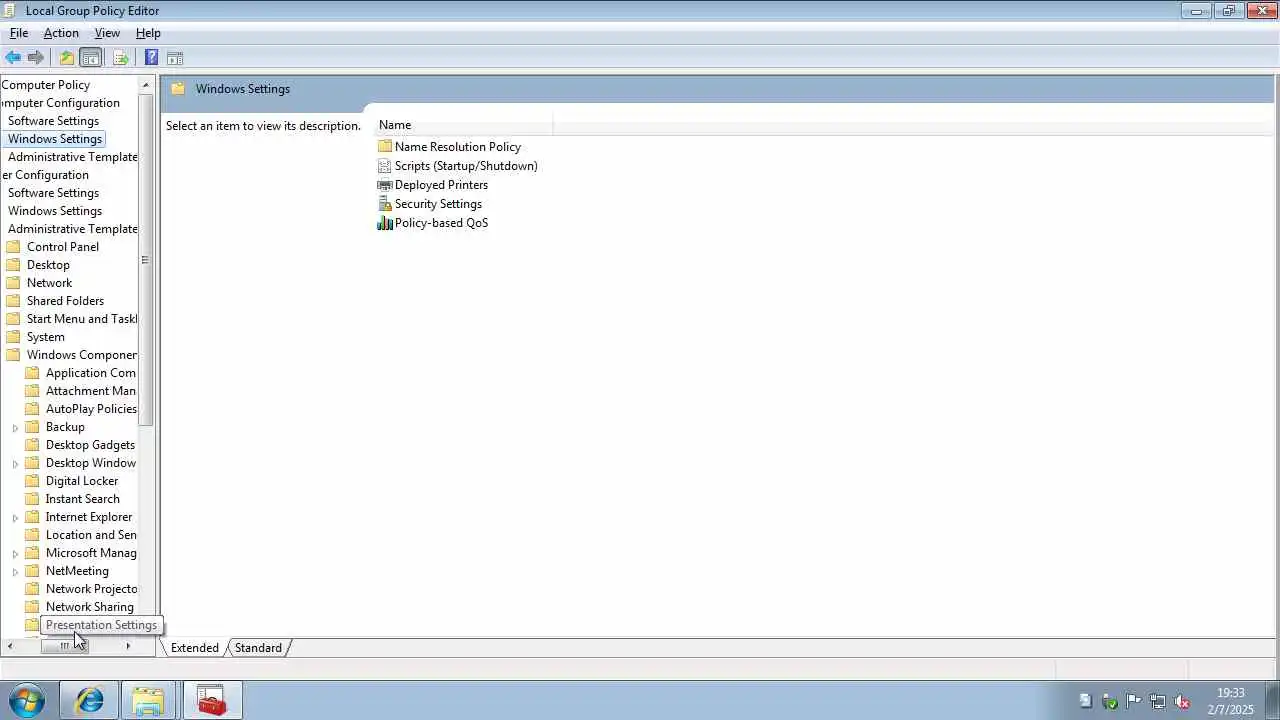Viewport: 1280px width, 720px height.
Task: Click the tree pane scroll up arrow
Action: 146,85
